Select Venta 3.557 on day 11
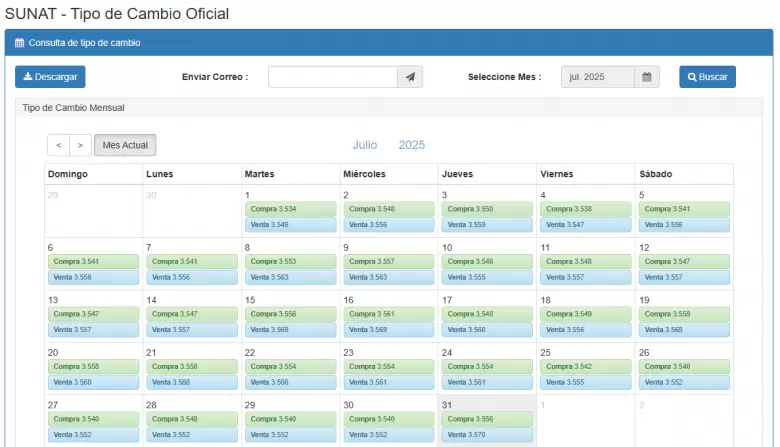 click(x=586, y=277)
